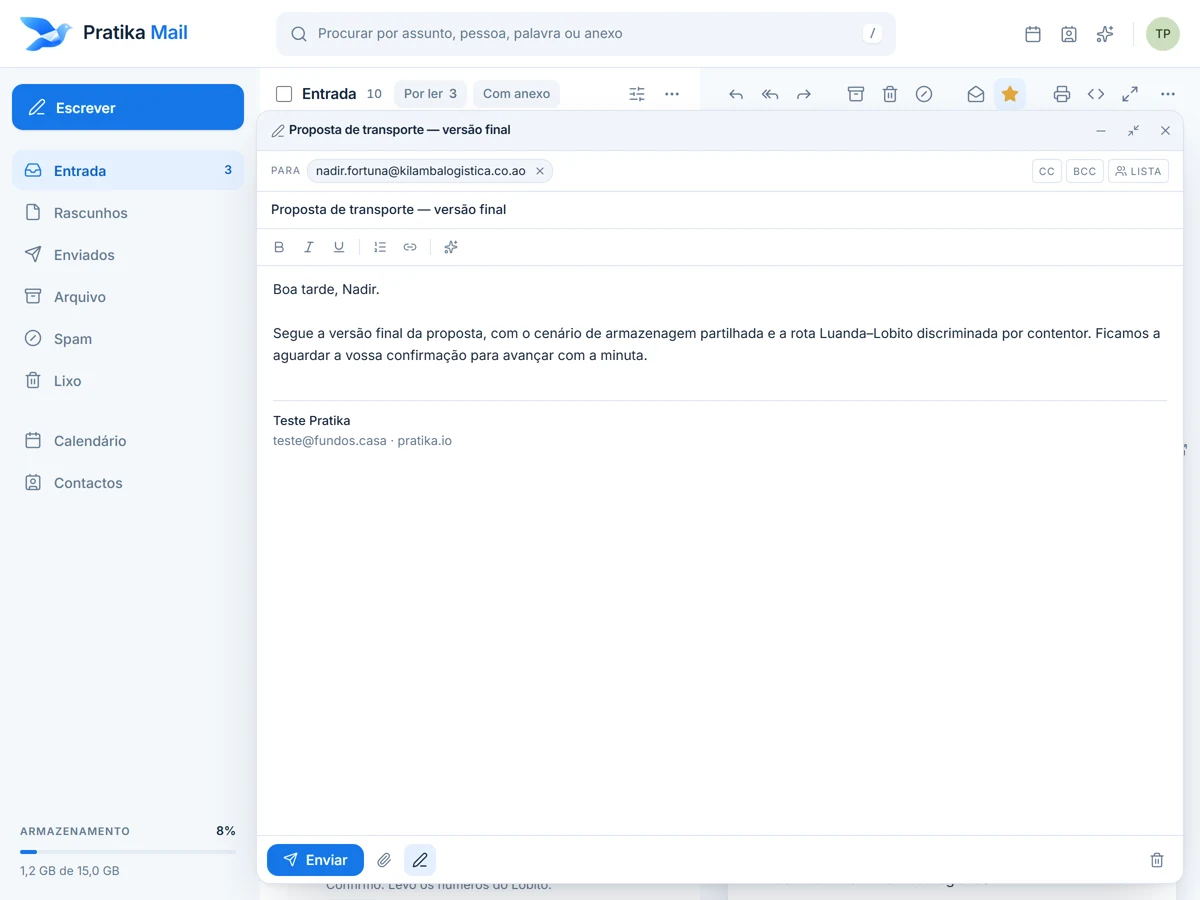Screen dimensions: 1200x900
Task: Open the Enviados folder
Action: point(128,255)
